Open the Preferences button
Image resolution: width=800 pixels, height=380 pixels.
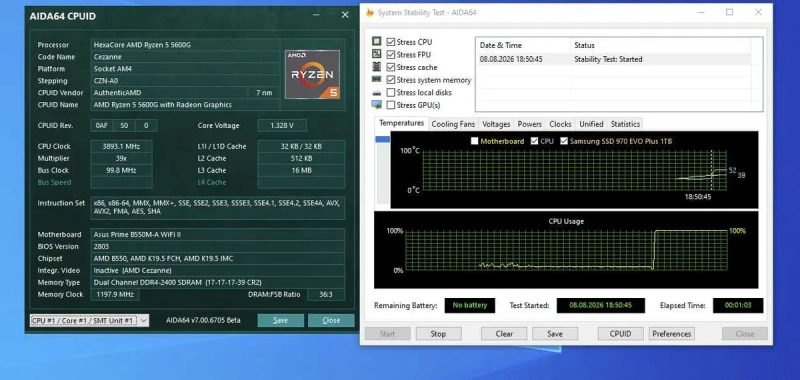671,334
